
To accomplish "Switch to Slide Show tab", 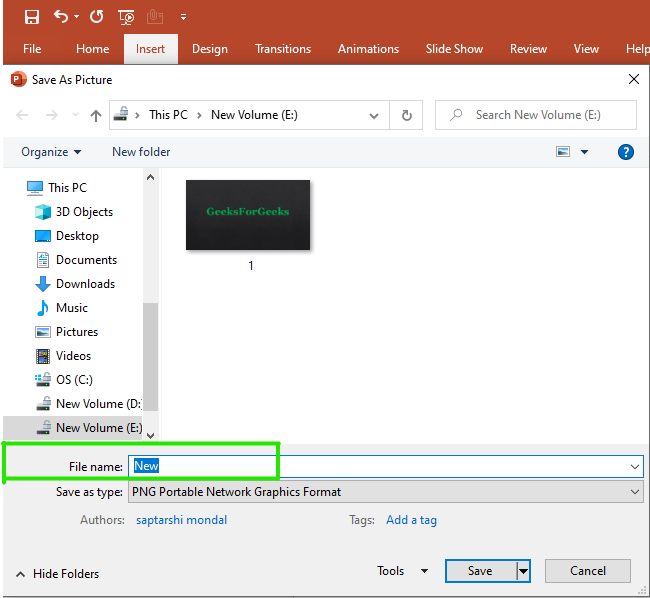I will tap(454, 49).
